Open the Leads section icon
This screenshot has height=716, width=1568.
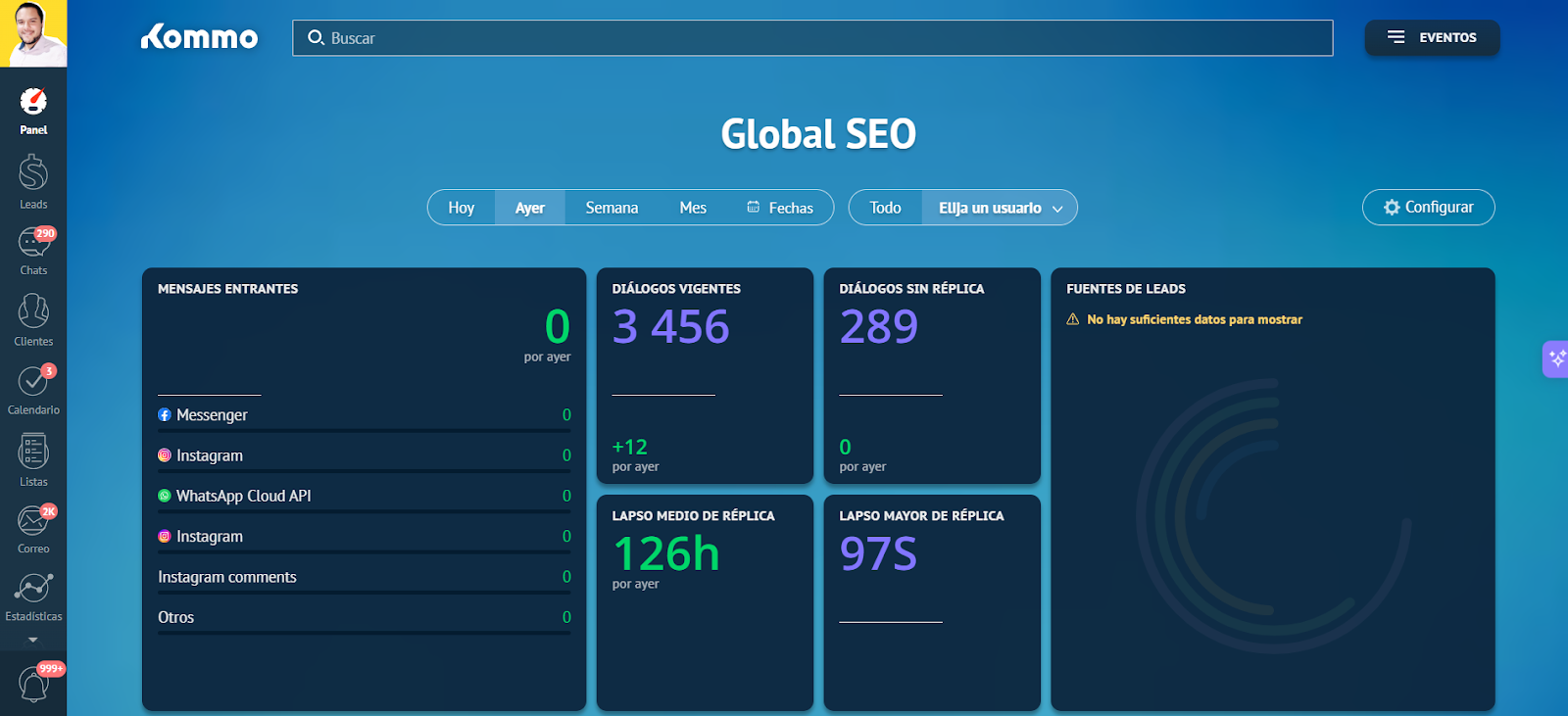33,173
